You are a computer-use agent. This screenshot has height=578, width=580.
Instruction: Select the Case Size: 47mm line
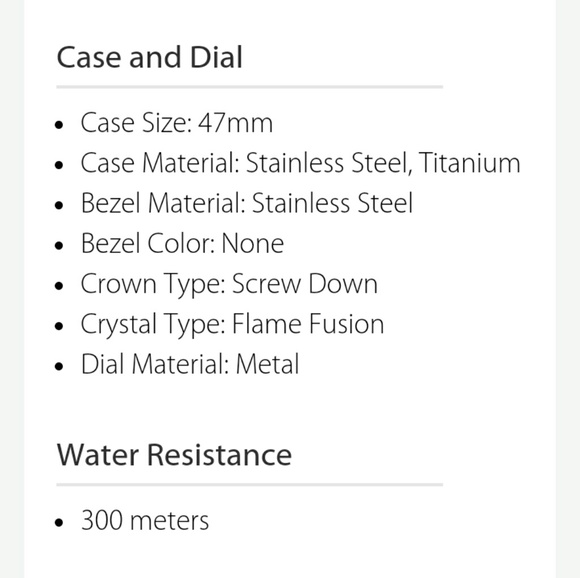pos(177,123)
